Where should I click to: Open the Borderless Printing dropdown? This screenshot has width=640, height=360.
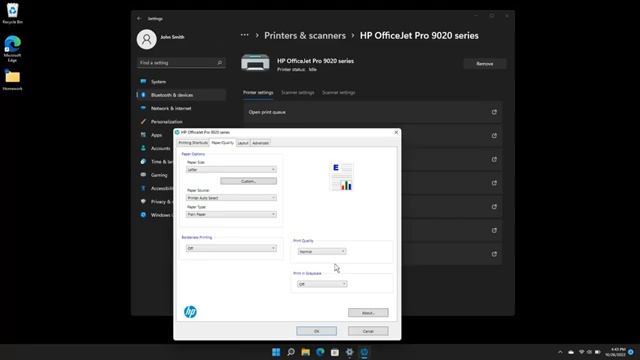point(231,248)
